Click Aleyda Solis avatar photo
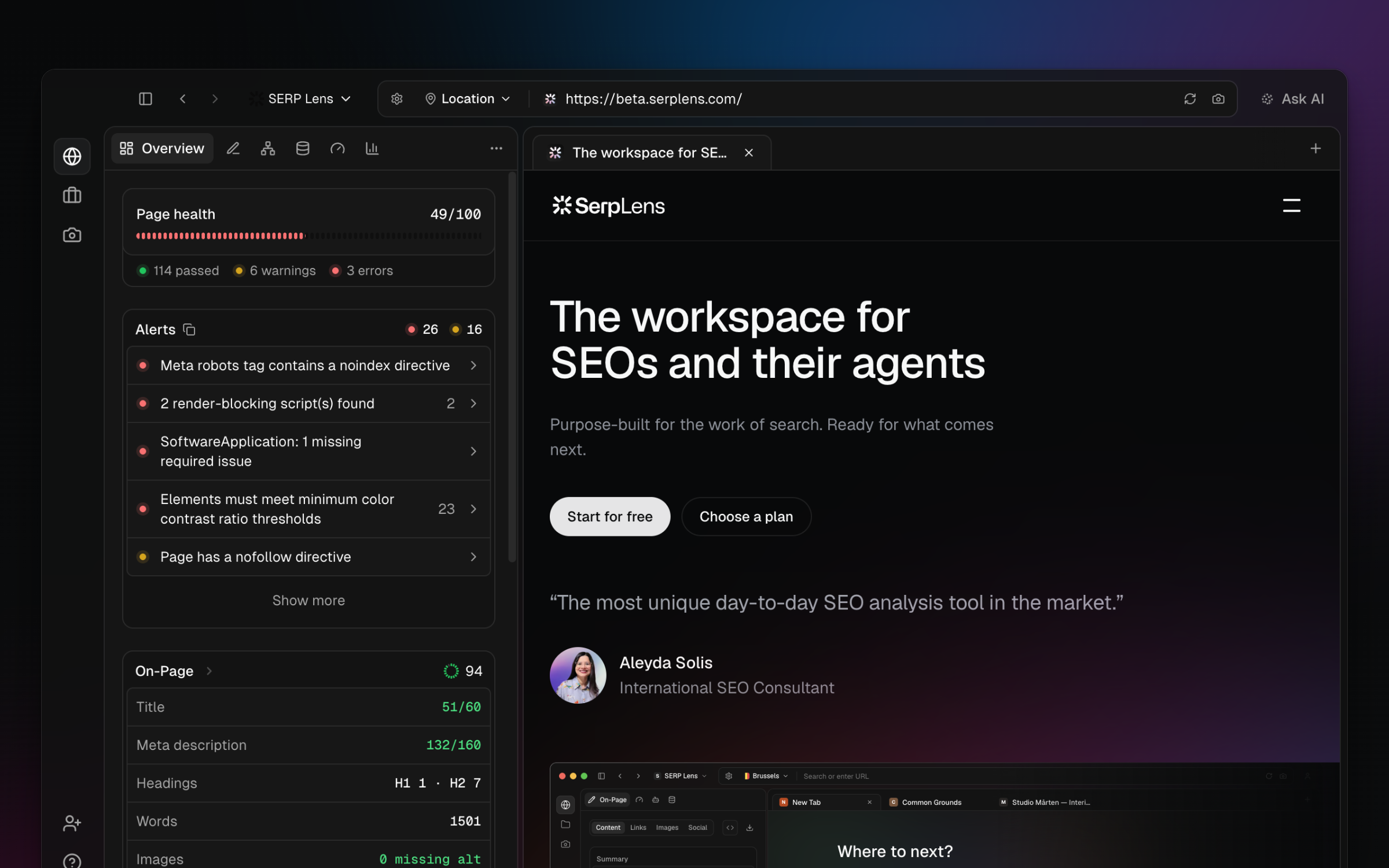The width and height of the screenshot is (1389, 868). click(x=578, y=675)
